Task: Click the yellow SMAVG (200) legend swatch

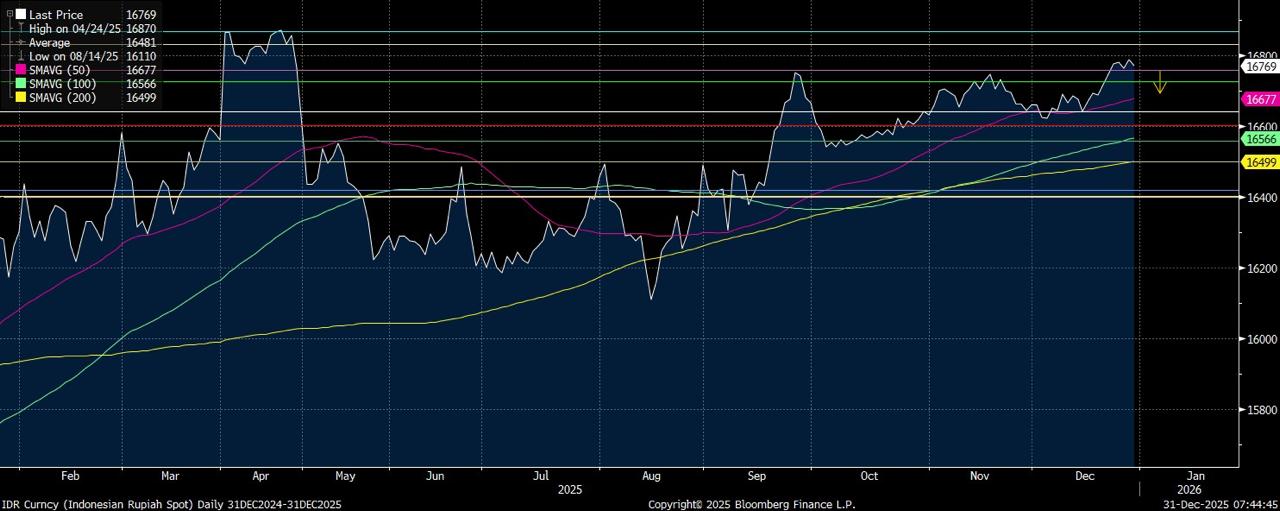Action: (20, 97)
